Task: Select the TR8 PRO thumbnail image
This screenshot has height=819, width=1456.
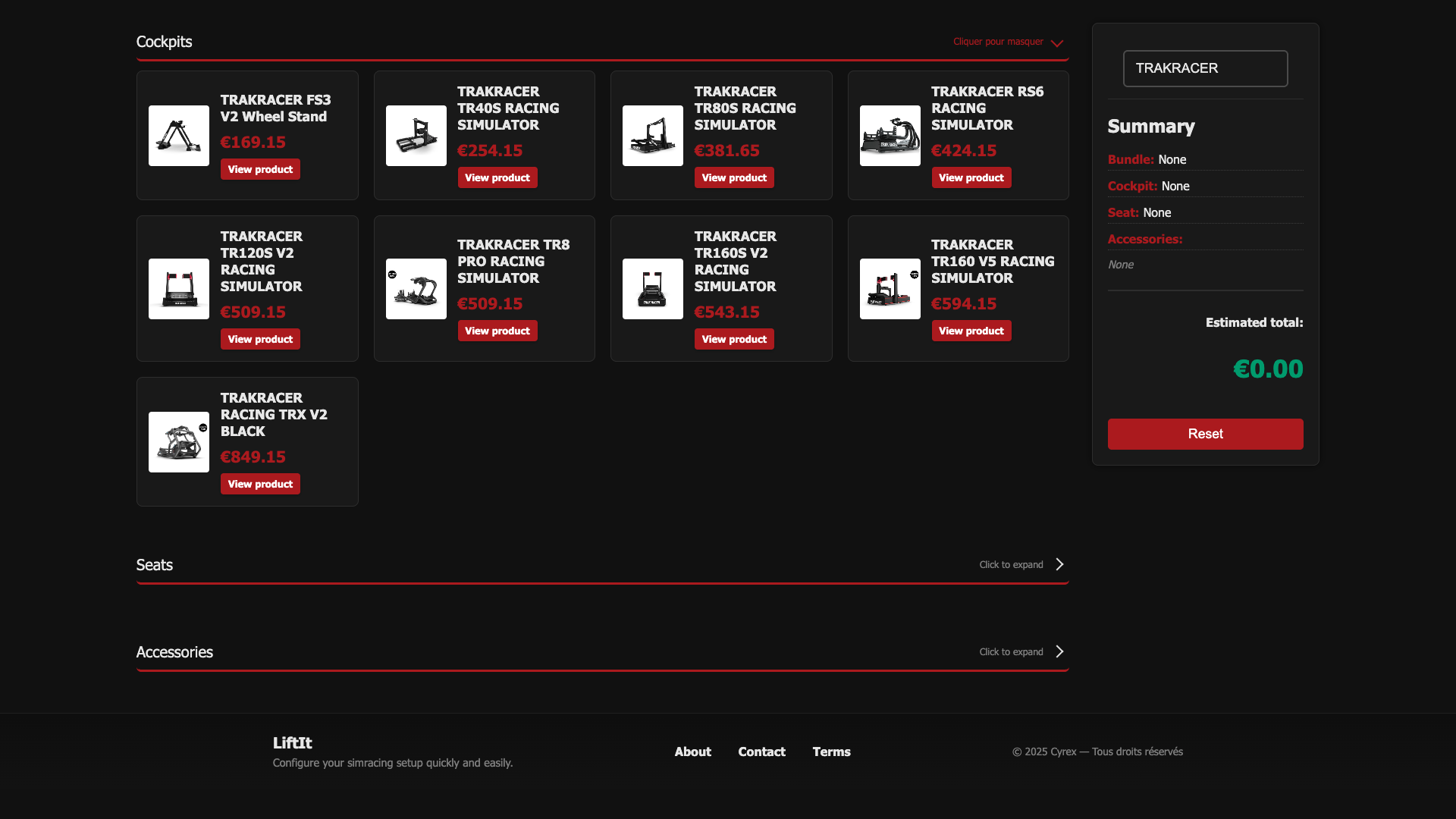Action: tap(416, 289)
